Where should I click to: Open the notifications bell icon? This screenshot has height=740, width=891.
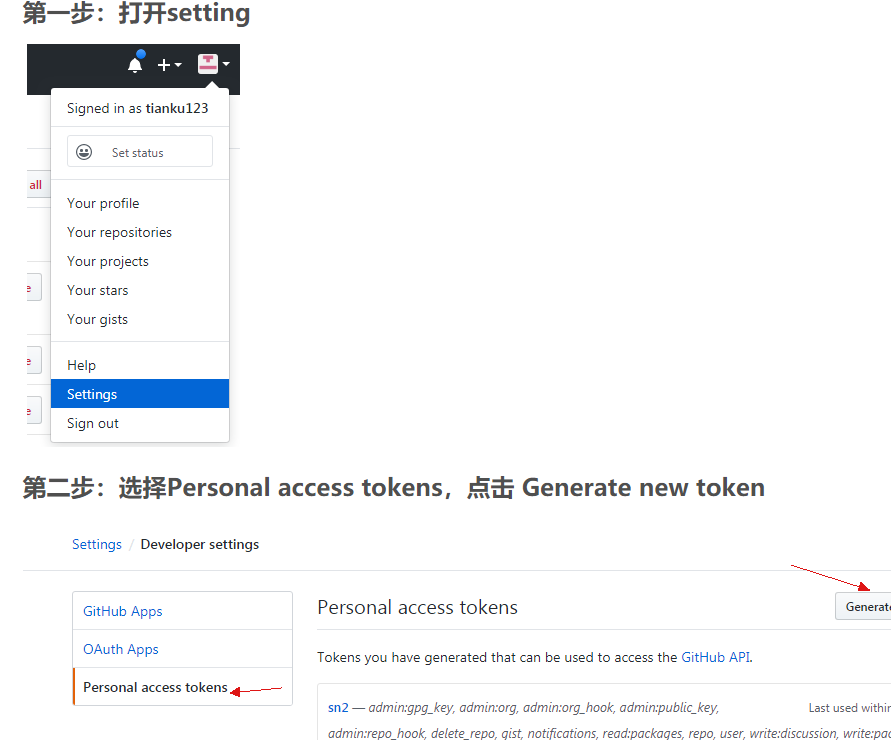coord(135,64)
